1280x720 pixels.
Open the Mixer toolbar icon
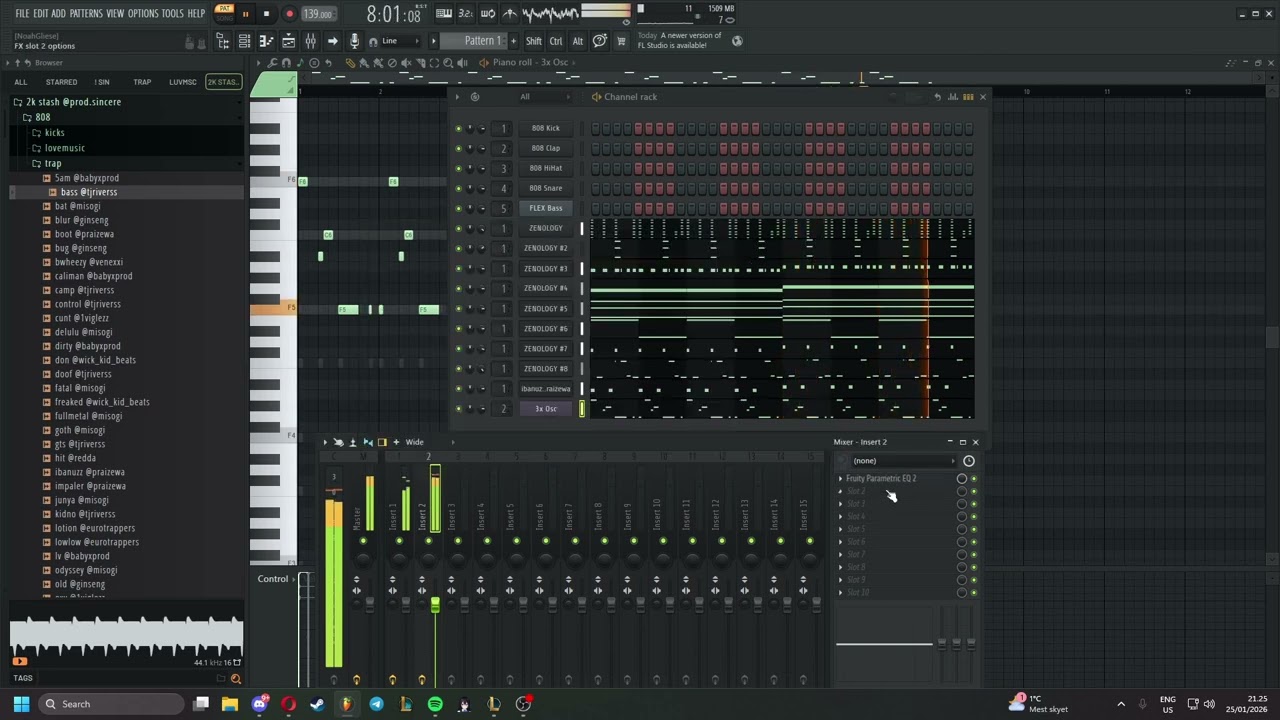pos(310,41)
